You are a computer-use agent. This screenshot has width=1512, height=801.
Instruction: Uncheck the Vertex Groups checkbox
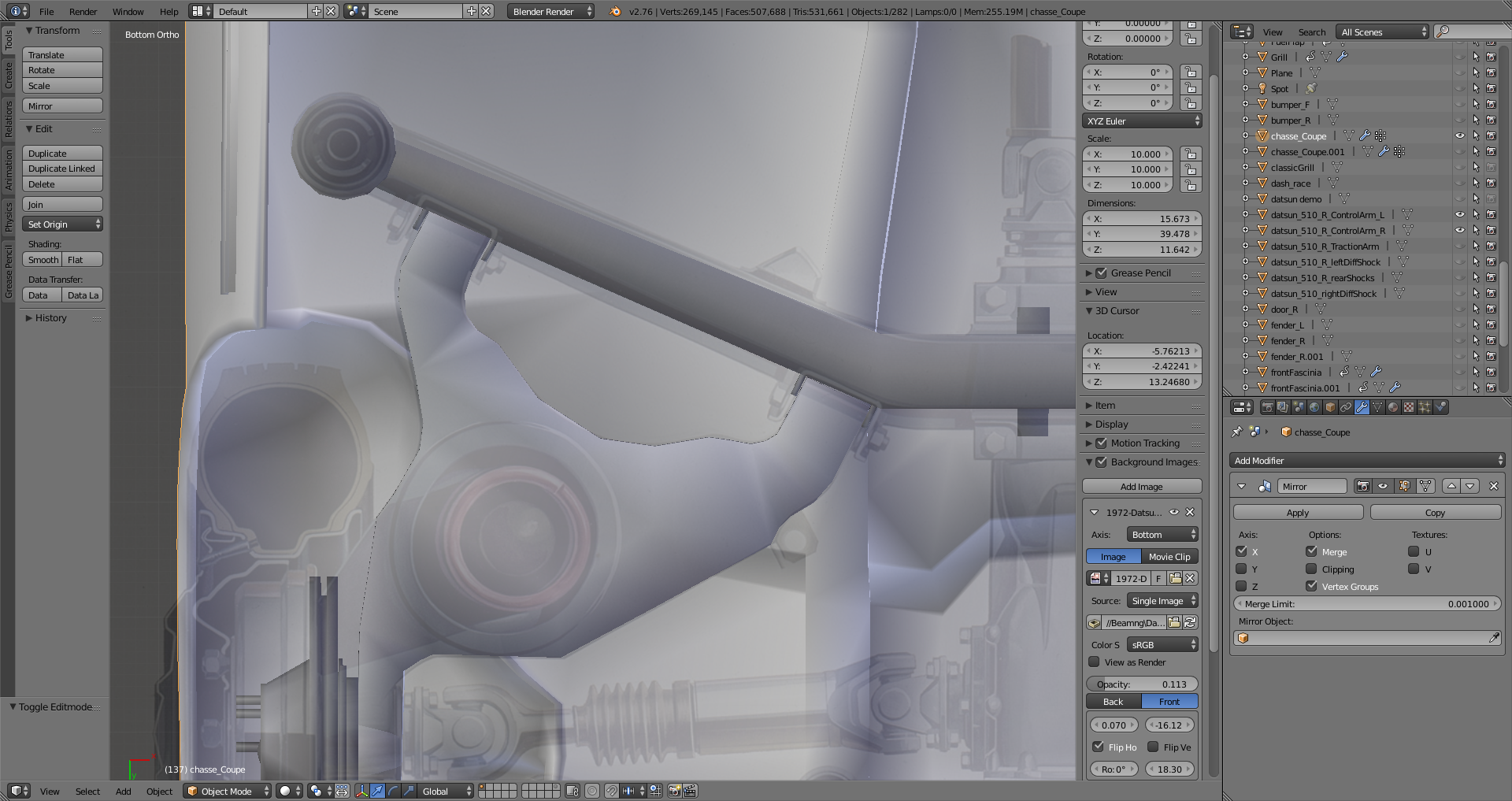pyautogui.click(x=1311, y=586)
